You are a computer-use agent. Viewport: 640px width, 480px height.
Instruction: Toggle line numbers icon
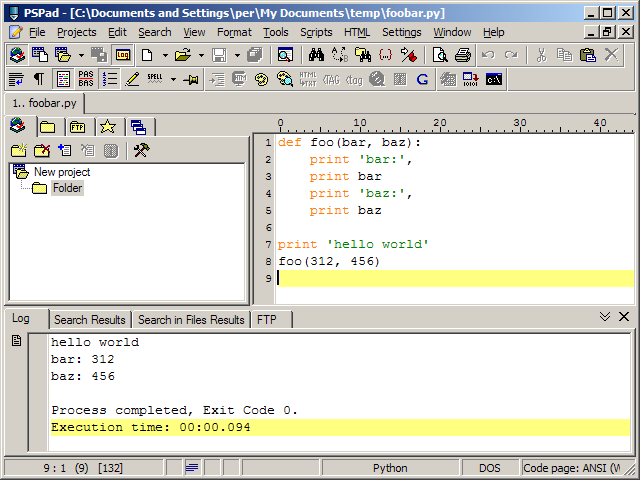click(x=109, y=79)
